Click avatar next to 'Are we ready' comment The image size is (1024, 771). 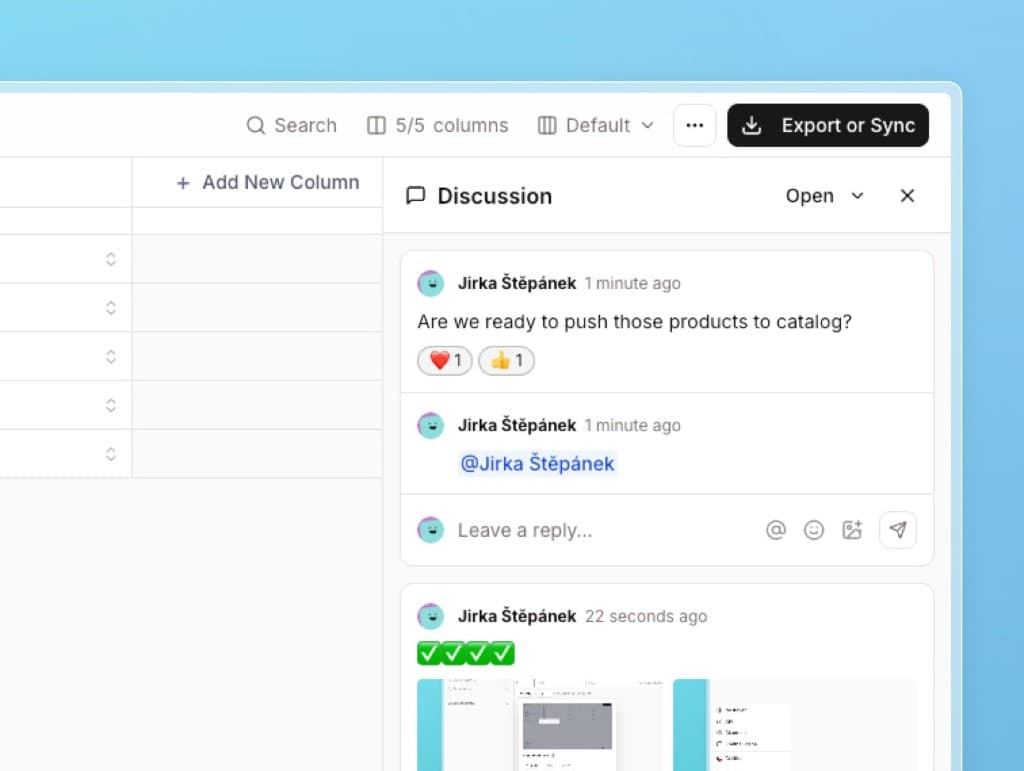(431, 283)
